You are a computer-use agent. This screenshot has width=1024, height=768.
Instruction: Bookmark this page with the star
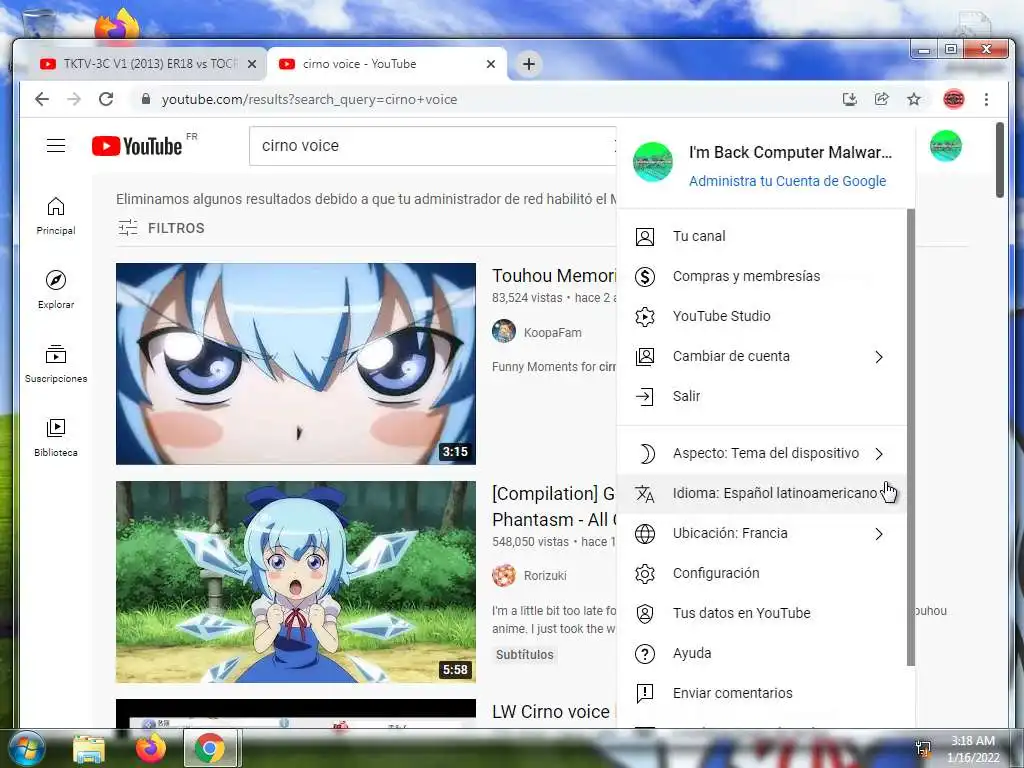click(914, 99)
